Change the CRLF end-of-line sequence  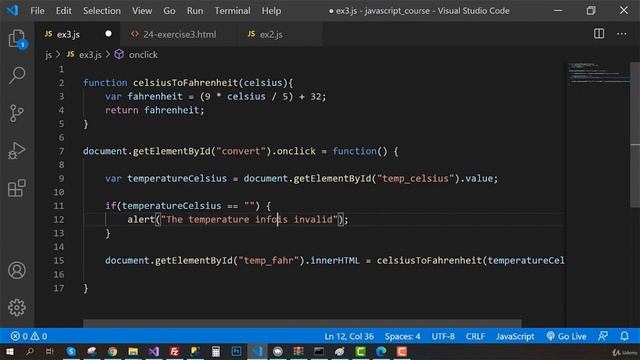tap(475, 336)
